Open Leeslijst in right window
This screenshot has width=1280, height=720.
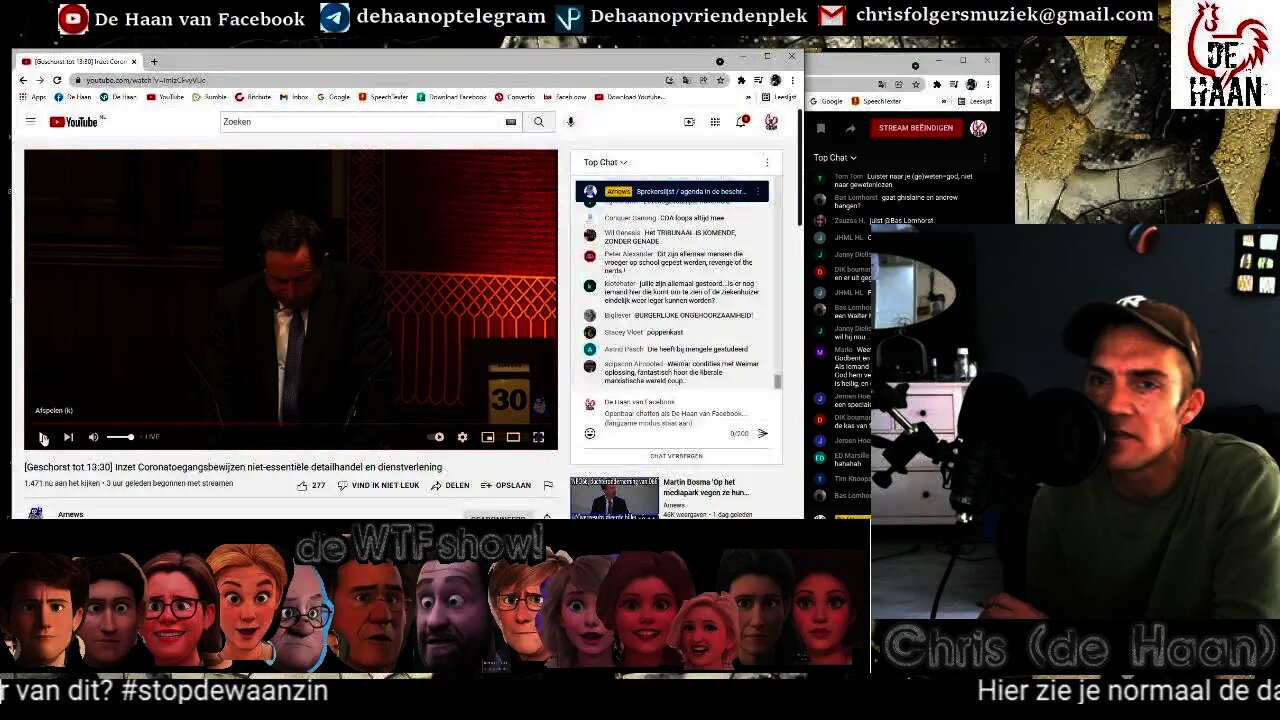click(x=975, y=101)
